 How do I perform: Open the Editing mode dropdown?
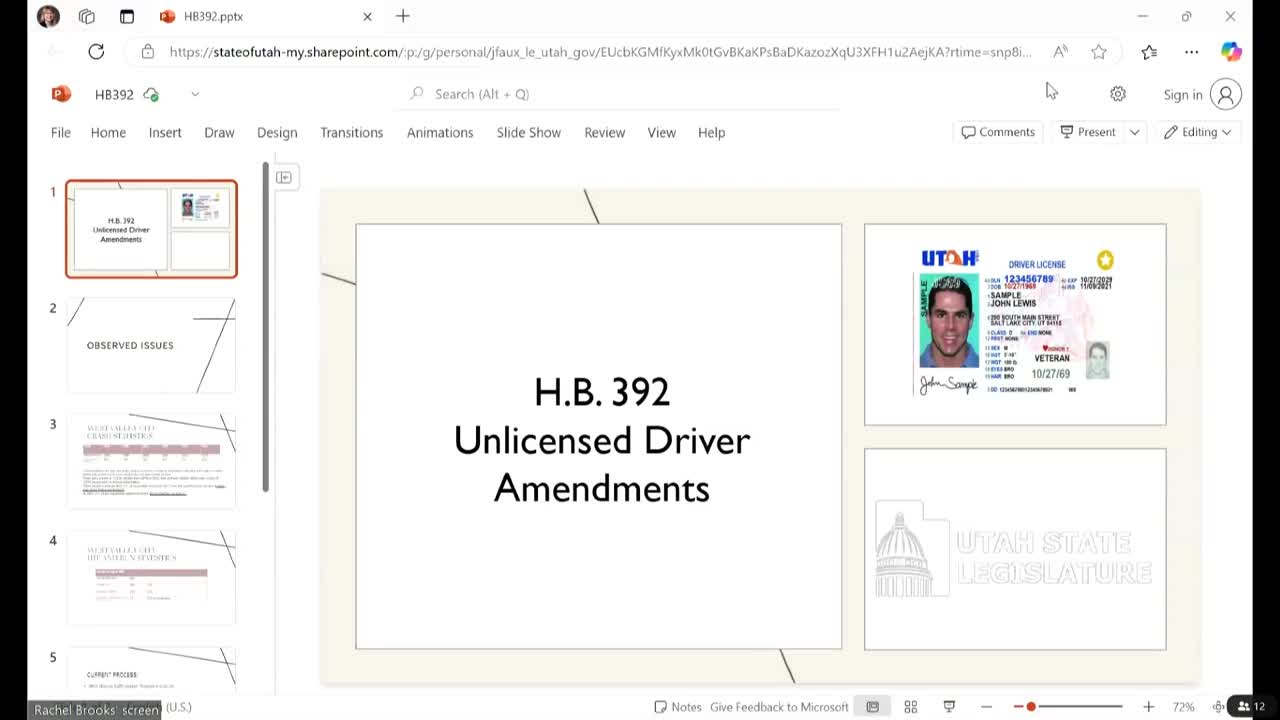(1197, 132)
